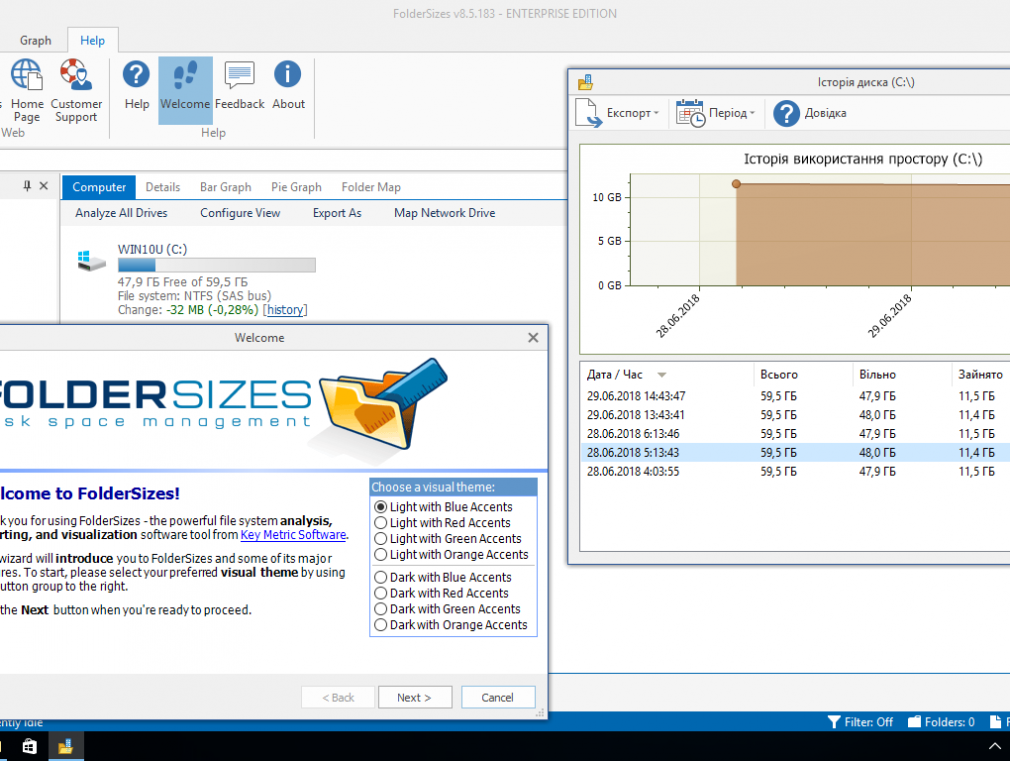Image resolution: width=1010 pixels, height=761 pixels.
Task: Show hidden tray icons chevron
Action: (995, 747)
